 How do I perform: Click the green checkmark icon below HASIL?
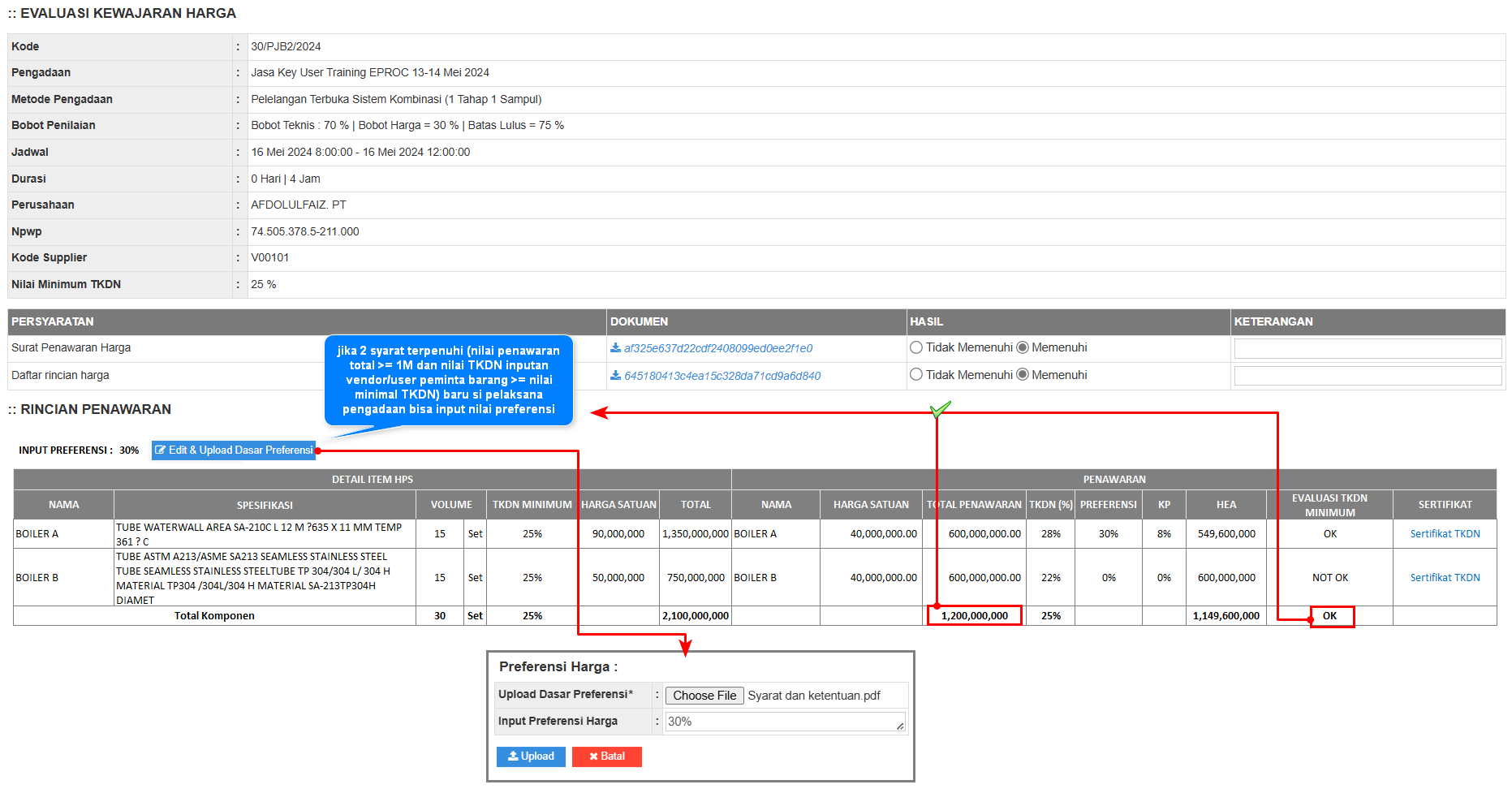point(940,409)
